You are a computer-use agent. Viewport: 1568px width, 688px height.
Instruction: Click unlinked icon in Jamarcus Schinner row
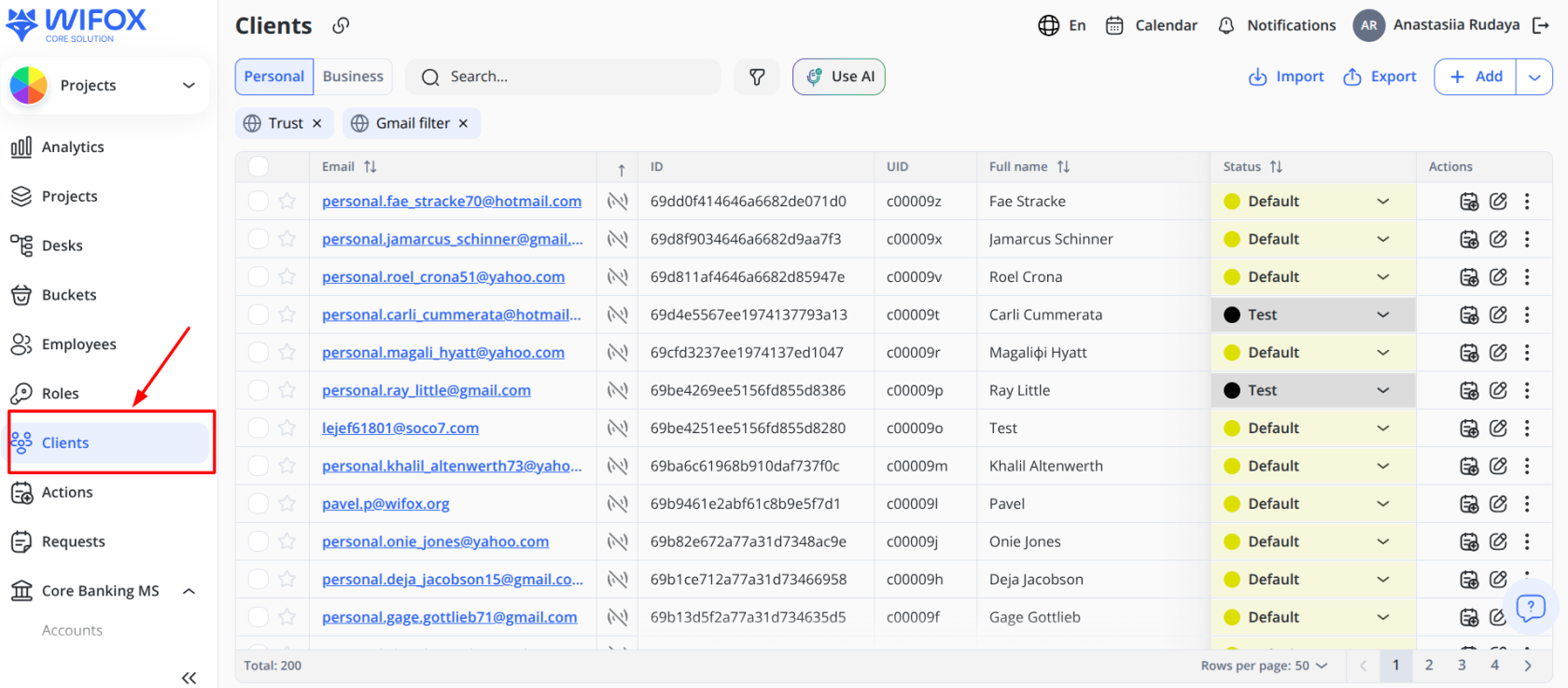pos(617,239)
